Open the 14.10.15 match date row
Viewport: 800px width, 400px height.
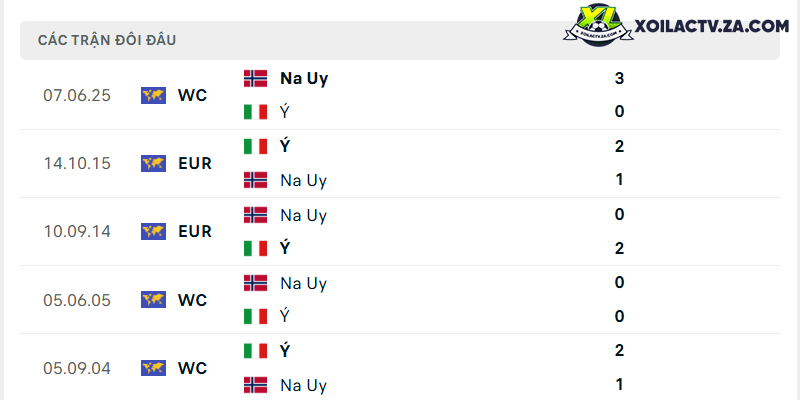tap(399, 163)
